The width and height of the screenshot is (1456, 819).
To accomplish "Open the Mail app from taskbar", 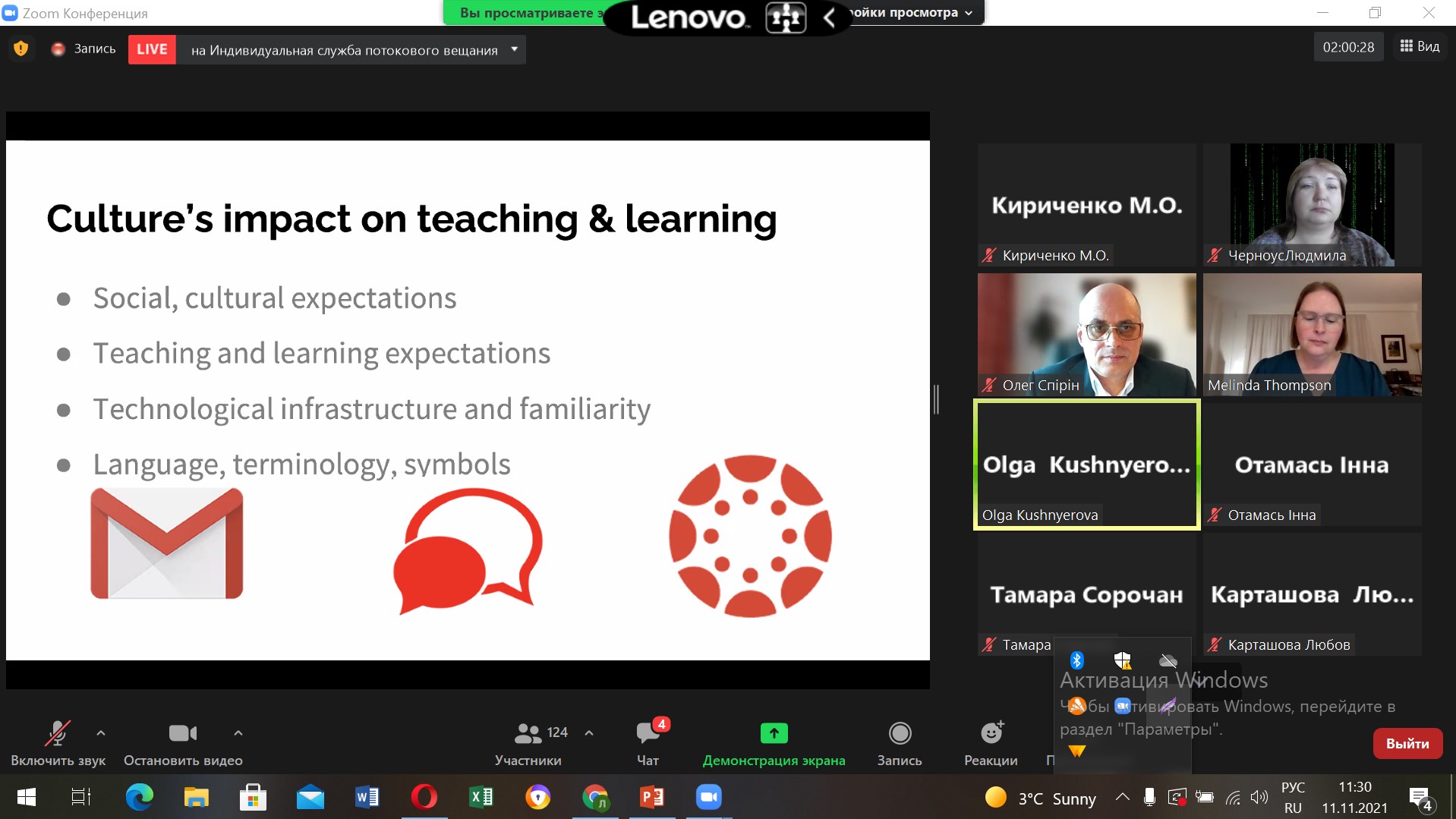I will pos(310,797).
